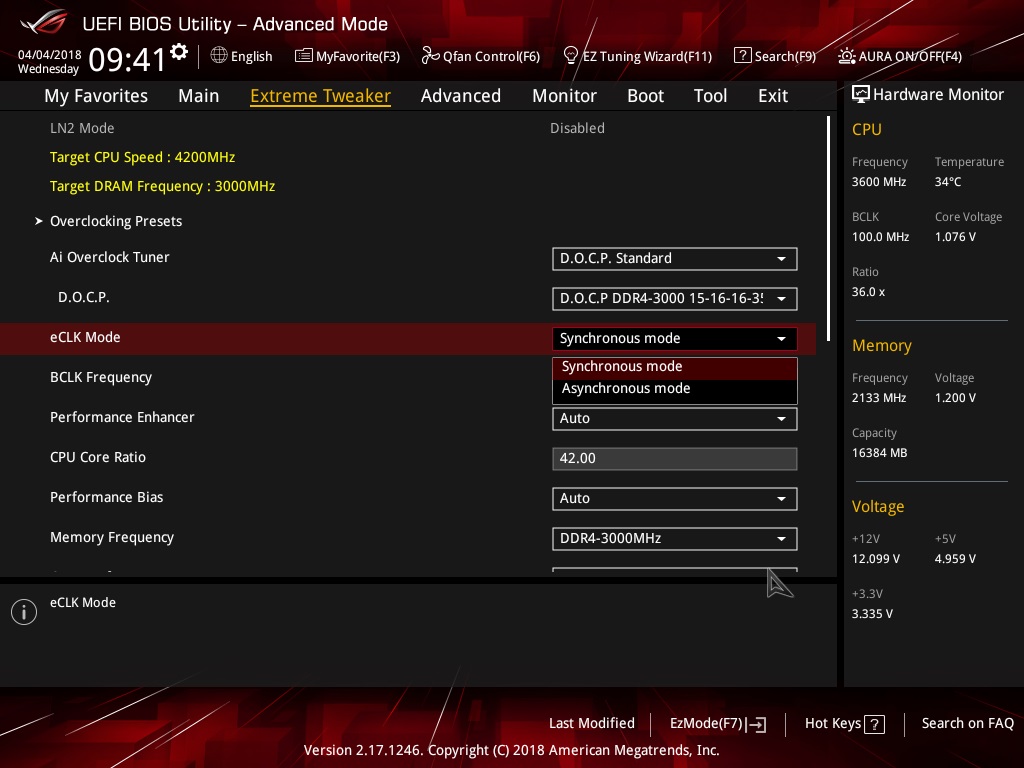Click the CPU temperature 34°C value
The image size is (1024, 768).
click(948, 182)
